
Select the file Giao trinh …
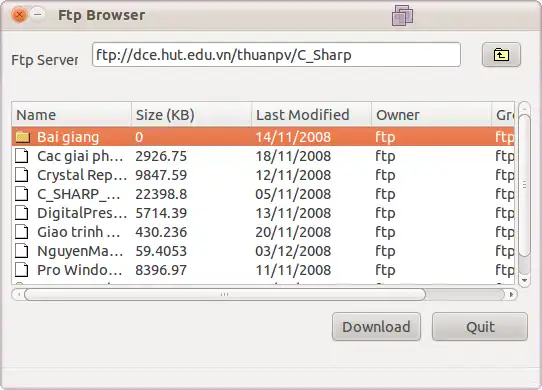[x=263, y=232]
